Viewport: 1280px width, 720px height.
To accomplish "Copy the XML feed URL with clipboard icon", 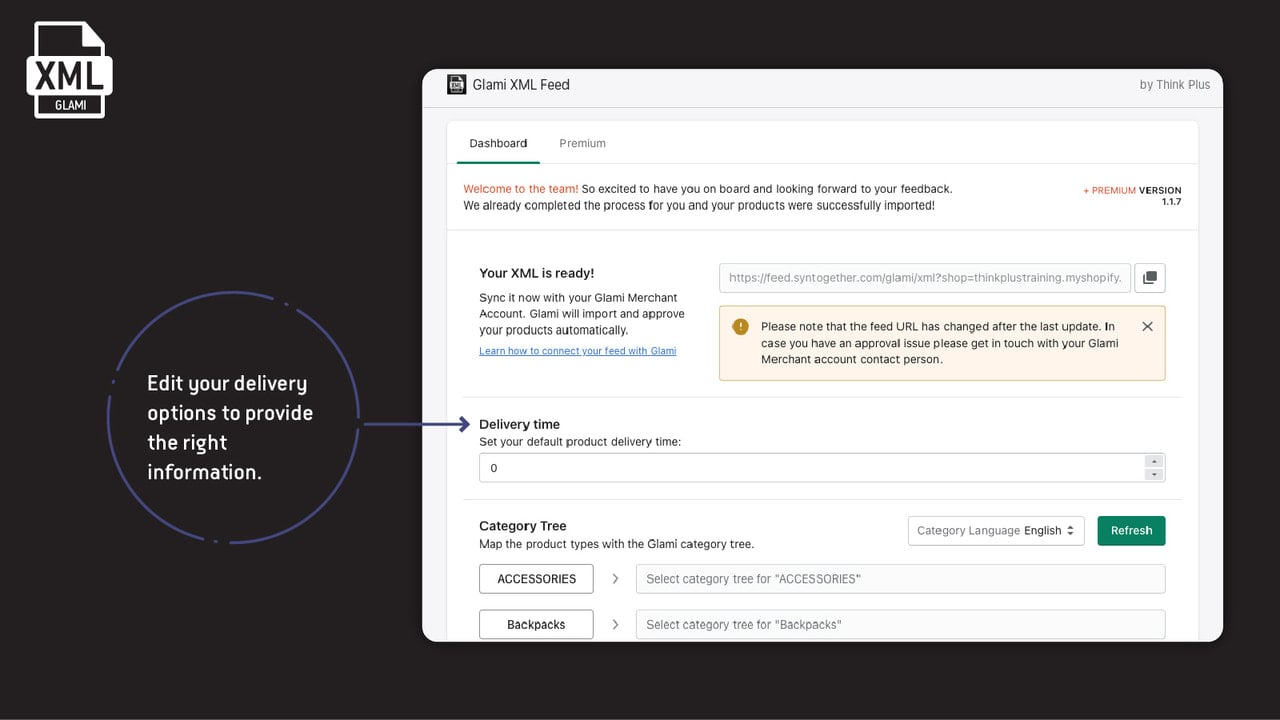I will click(x=1150, y=278).
